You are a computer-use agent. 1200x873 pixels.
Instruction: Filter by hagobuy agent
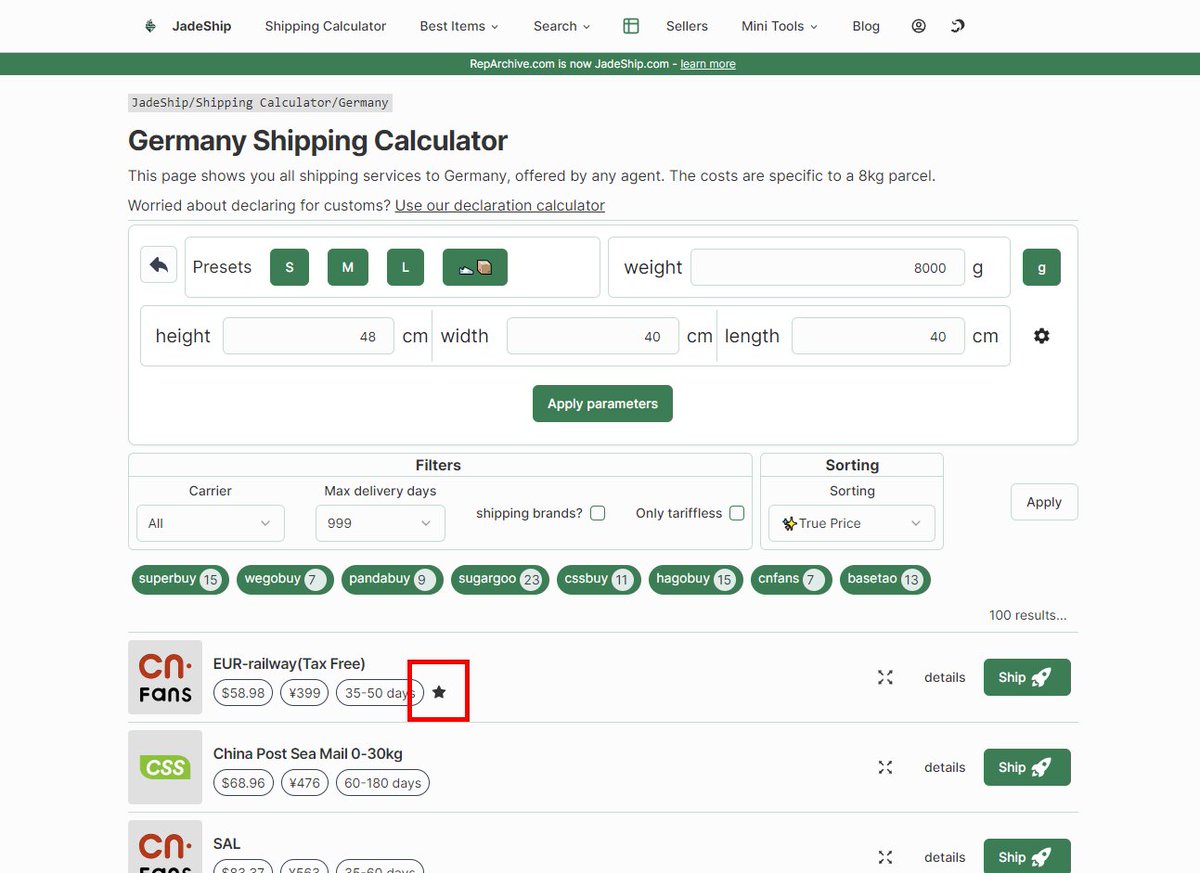[x=696, y=579]
